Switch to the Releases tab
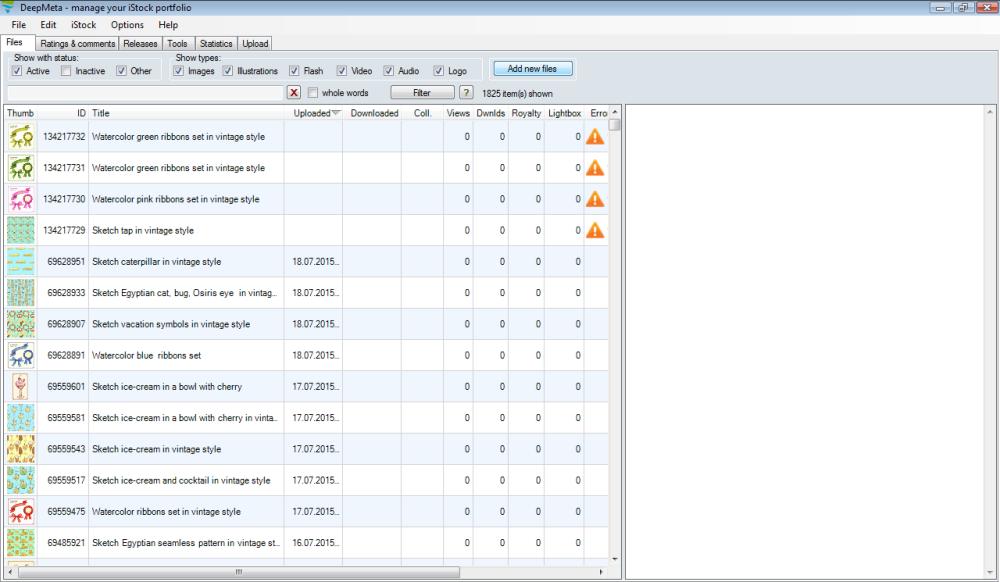This screenshot has width=1000, height=582. (x=140, y=43)
